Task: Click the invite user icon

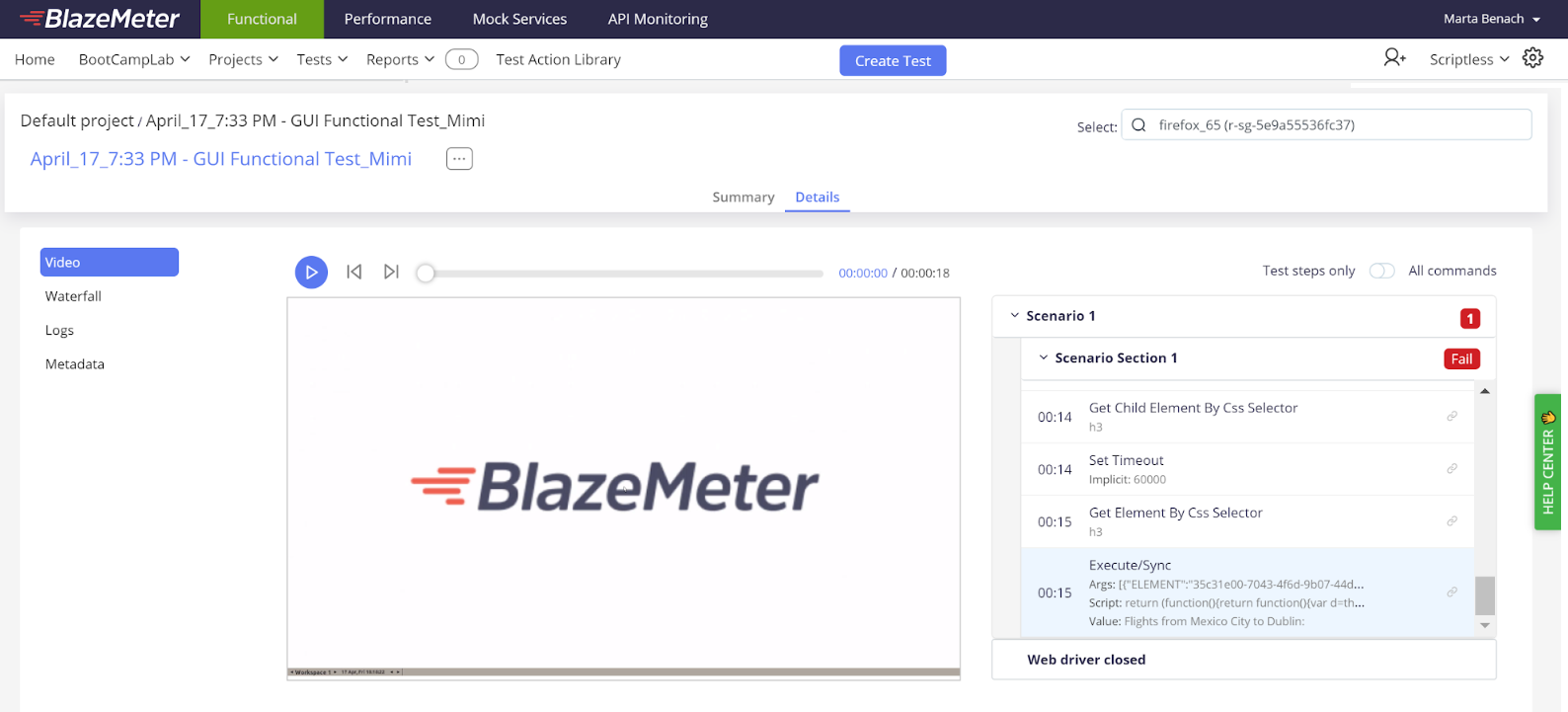Action: tap(1394, 58)
